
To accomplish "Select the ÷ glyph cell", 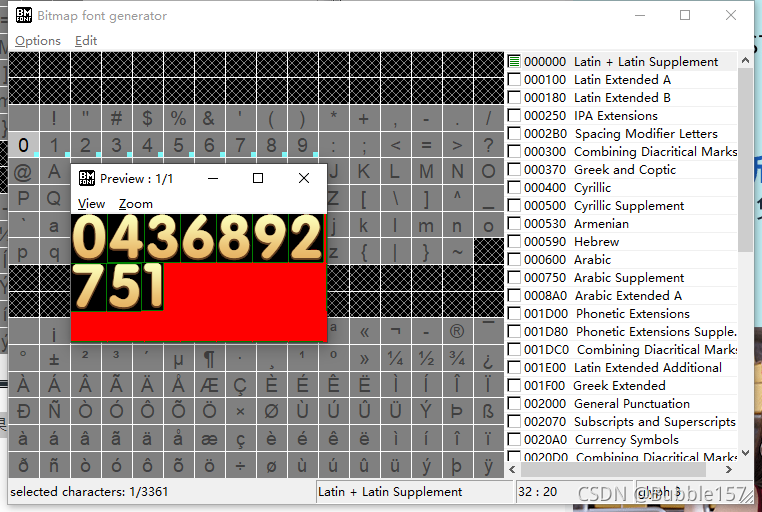I will 240,465.
